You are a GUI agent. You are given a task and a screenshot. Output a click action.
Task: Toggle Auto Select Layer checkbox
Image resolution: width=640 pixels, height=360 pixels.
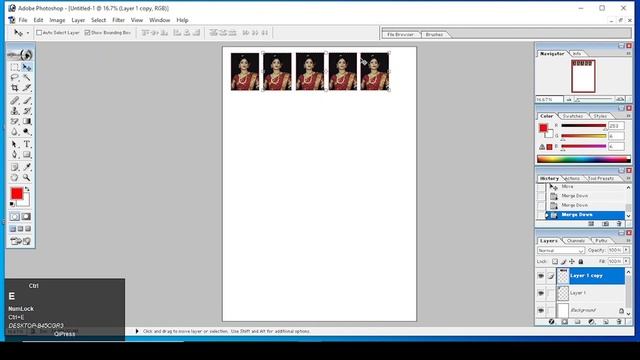click(39, 33)
